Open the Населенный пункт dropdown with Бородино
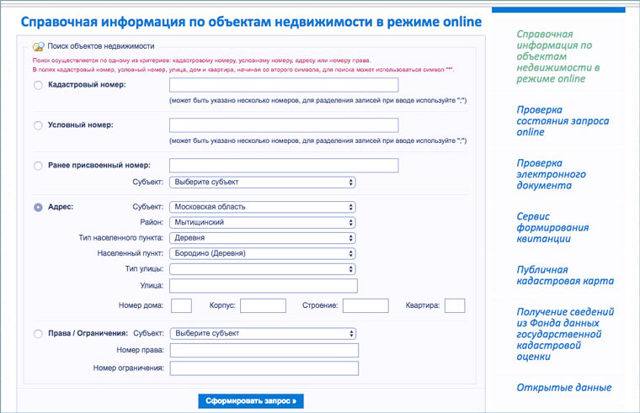This screenshot has height=413, width=640. pyautogui.click(x=262, y=253)
